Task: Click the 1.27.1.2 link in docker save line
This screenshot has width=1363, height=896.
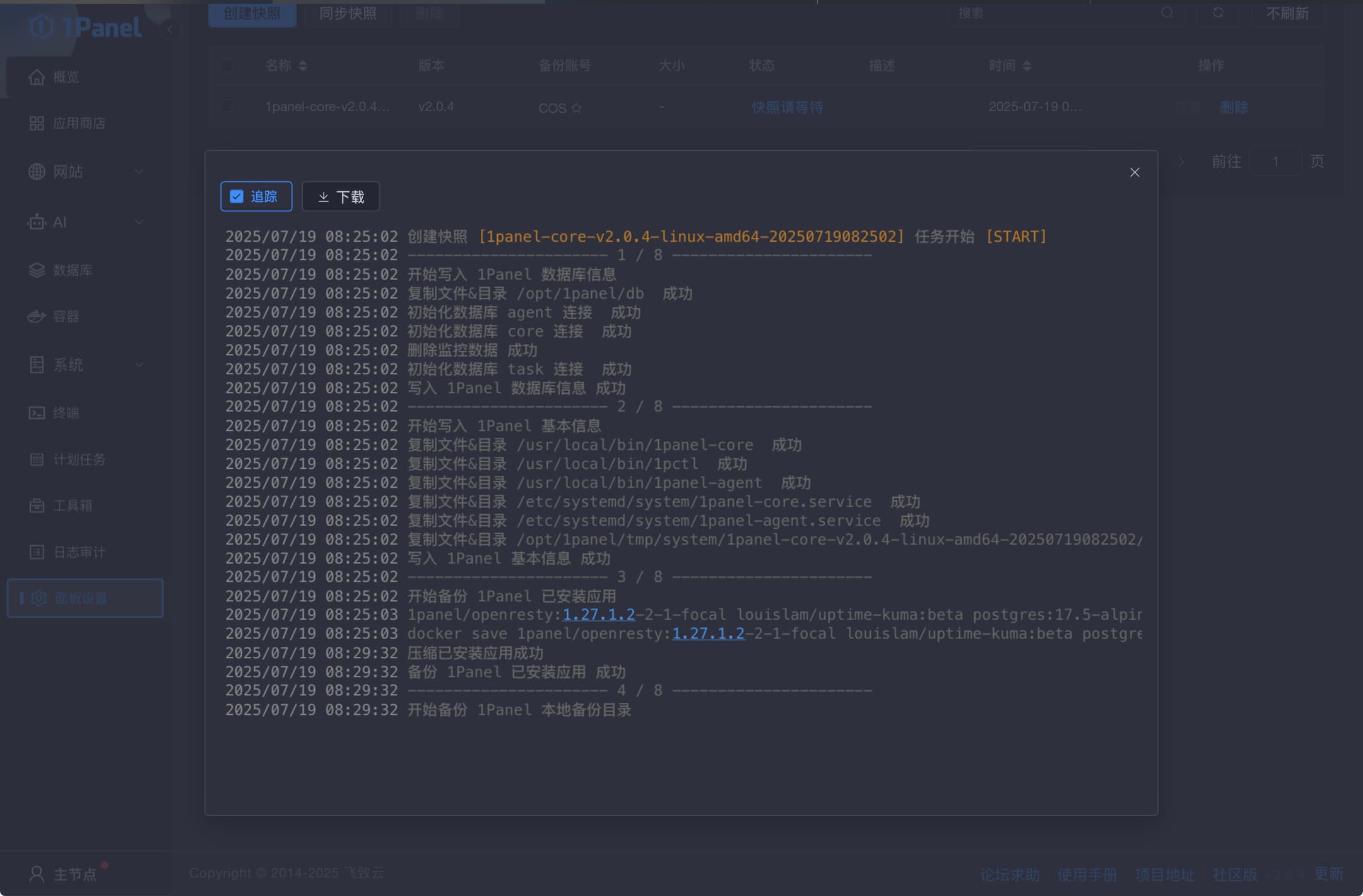Action: coord(708,634)
